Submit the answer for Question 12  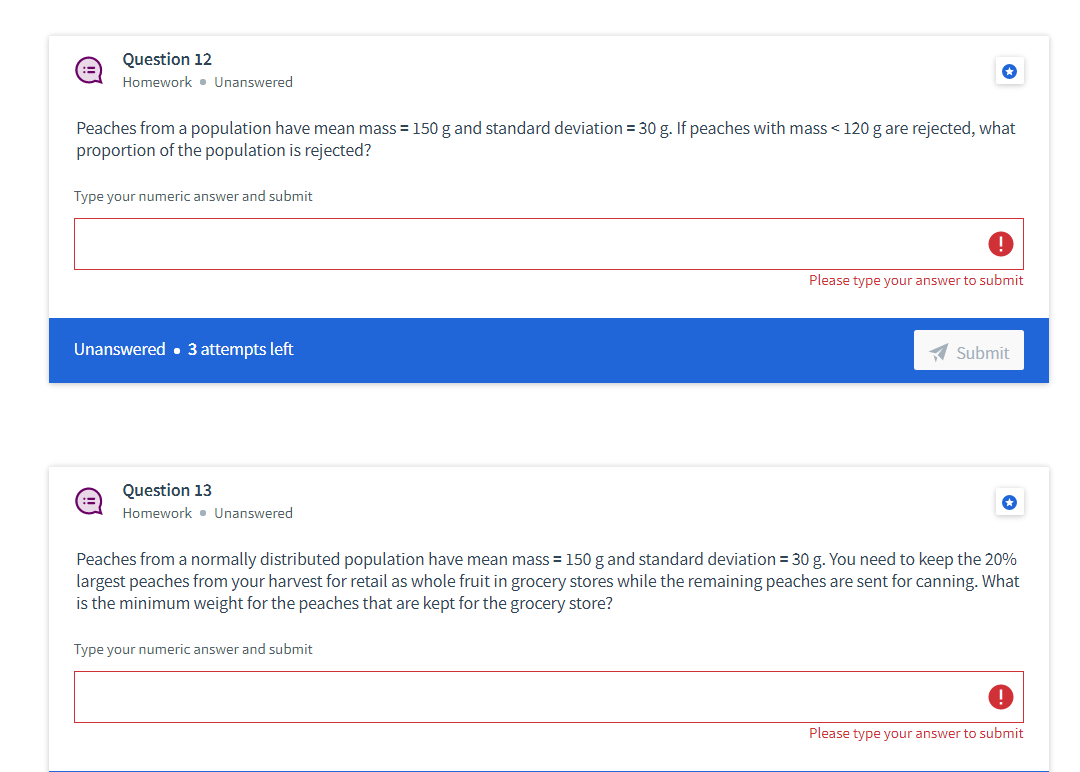point(968,350)
